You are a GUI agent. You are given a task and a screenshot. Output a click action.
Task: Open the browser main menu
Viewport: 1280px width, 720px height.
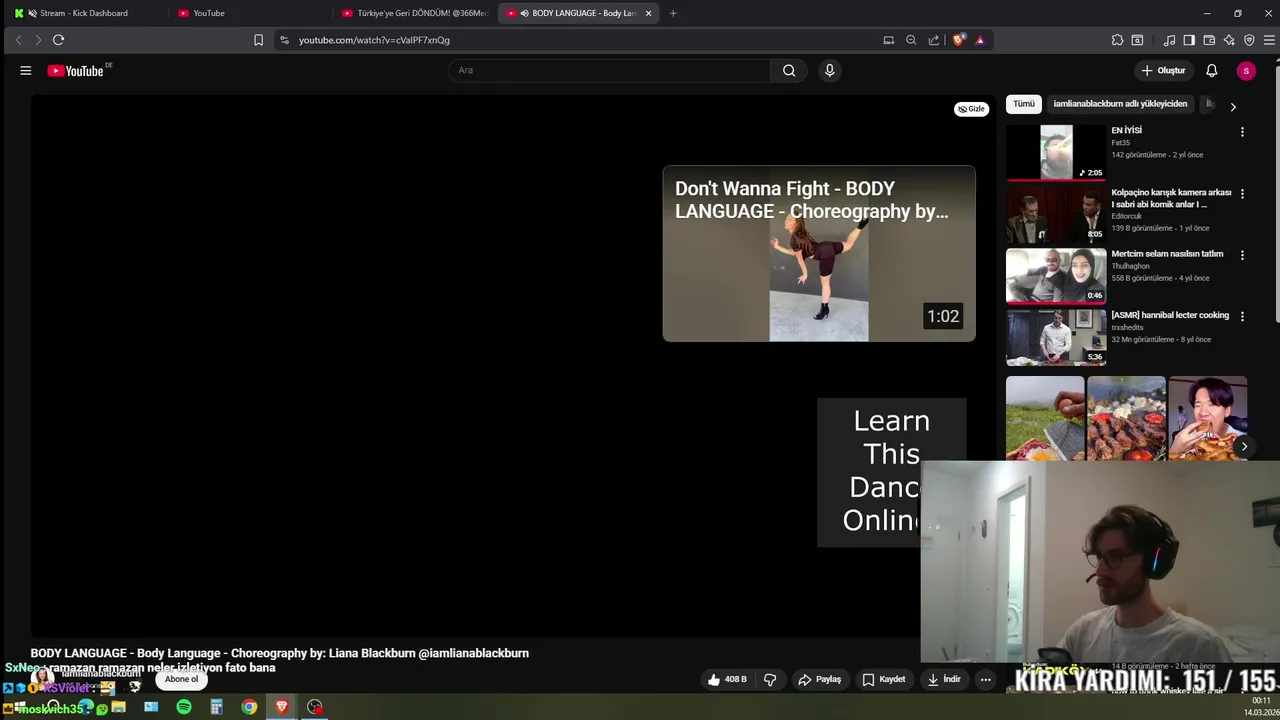click(x=1270, y=40)
